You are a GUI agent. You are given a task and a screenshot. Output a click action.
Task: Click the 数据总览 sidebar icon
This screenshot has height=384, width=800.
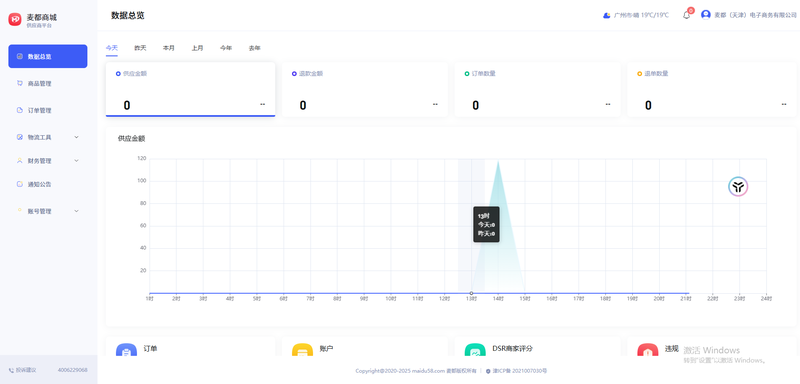tap(20, 56)
